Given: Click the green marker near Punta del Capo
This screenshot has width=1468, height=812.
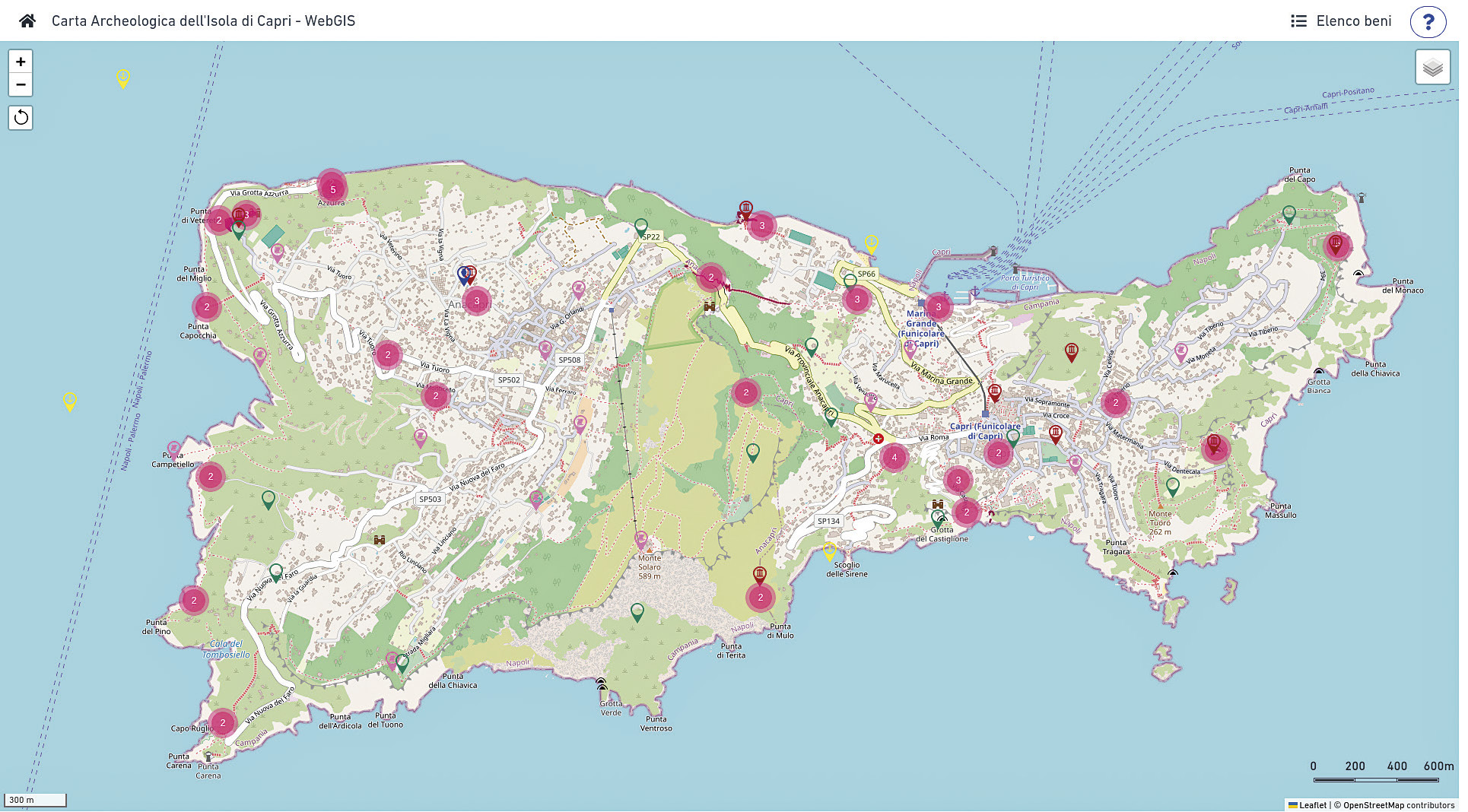Looking at the screenshot, I should (1288, 214).
